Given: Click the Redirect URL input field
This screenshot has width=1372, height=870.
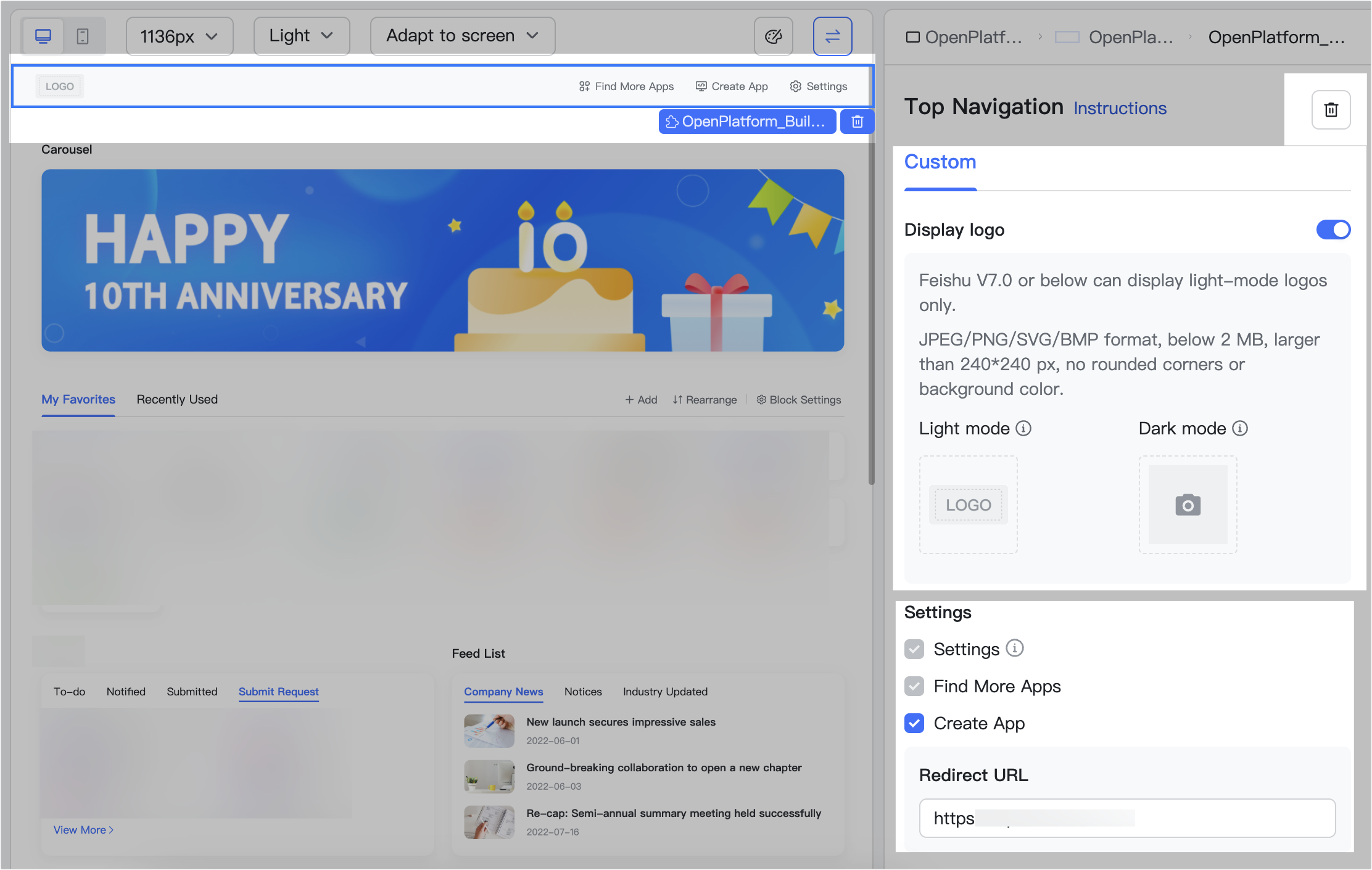Looking at the screenshot, I should coord(1127,818).
